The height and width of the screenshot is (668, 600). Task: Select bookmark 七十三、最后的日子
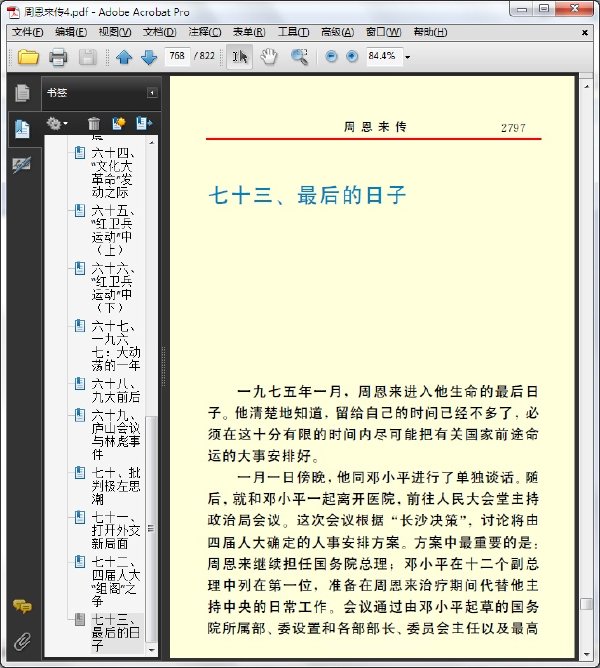pos(115,633)
